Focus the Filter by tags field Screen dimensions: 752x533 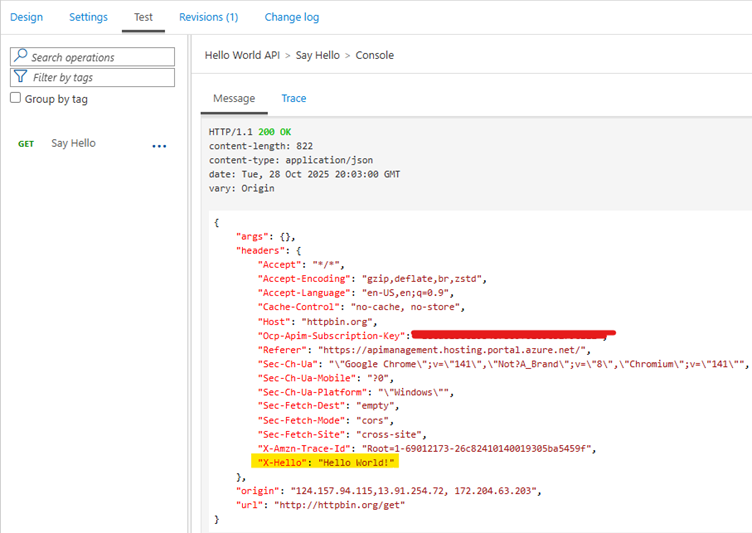click(100, 77)
